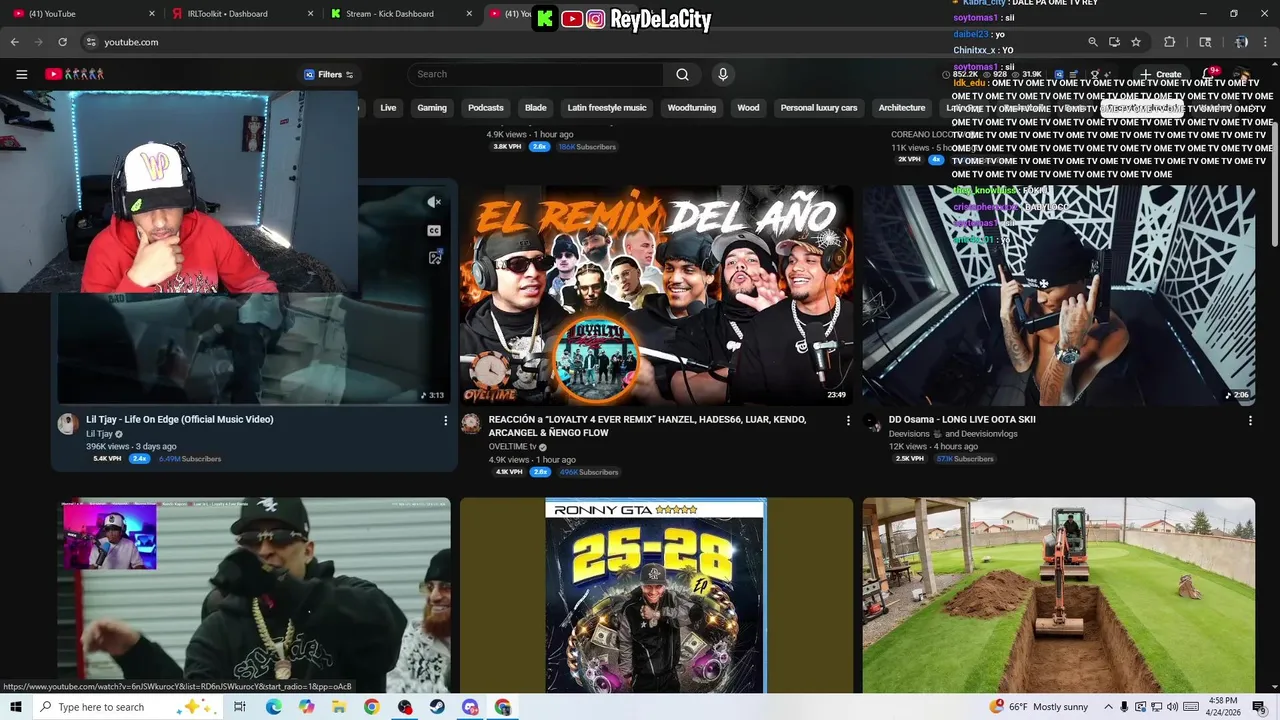Select the Blade category chip
The height and width of the screenshot is (720, 1280).
[536, 108]
